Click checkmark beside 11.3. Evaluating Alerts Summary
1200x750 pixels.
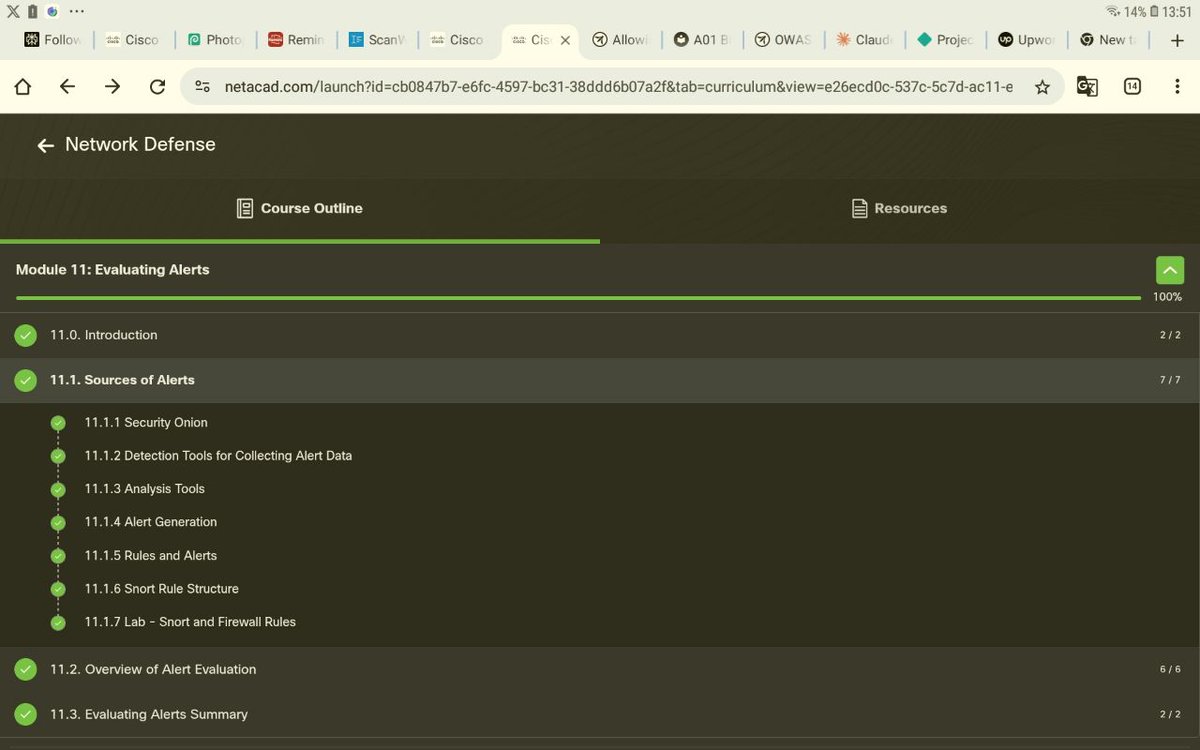(x=26, y=714)
